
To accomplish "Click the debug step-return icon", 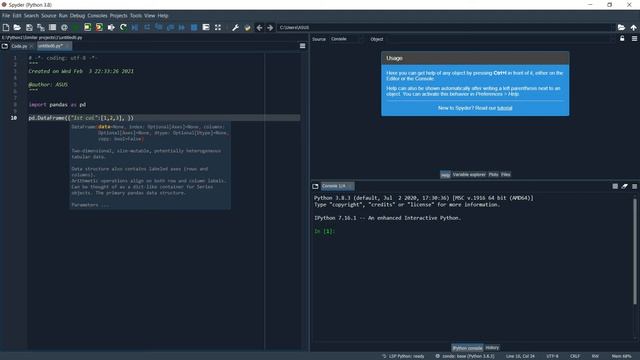I will click(x=170, y=27).
